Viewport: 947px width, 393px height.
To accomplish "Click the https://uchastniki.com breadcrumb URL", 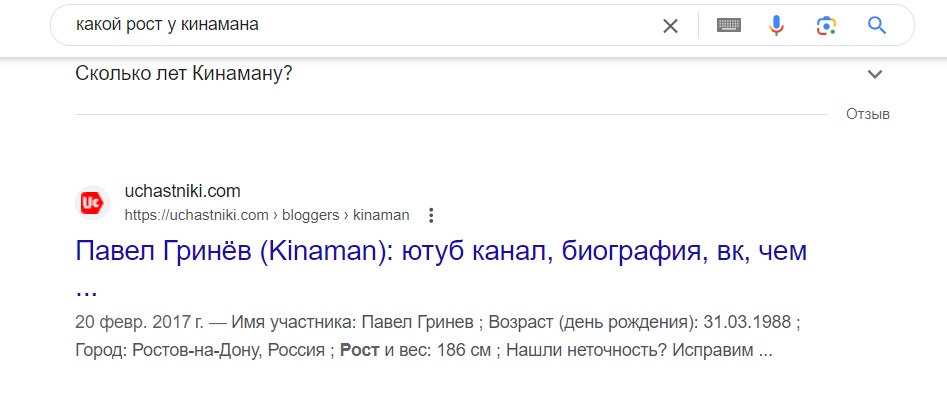I will click(x=196, y=216).
